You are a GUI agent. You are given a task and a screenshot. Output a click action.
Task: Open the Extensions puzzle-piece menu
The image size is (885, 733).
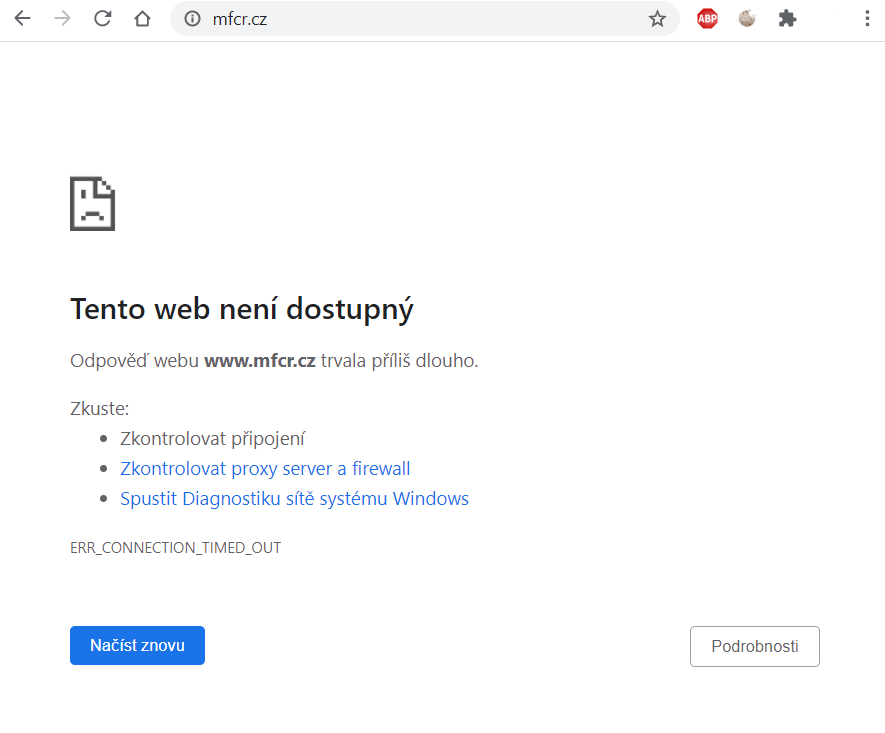787,19
